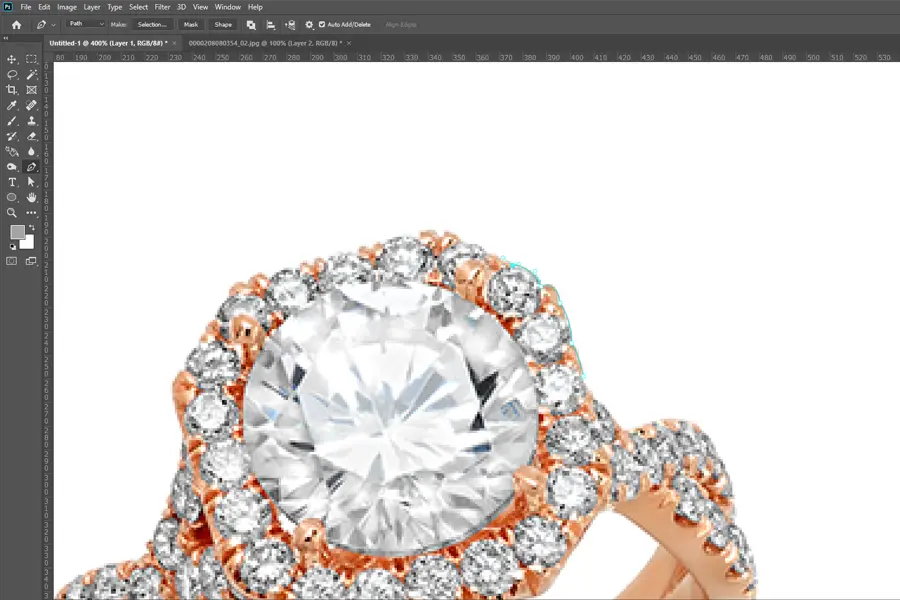Open the File menu
Image resolution: width=900 pixels, height=600 pixels.
coord(26,7)
